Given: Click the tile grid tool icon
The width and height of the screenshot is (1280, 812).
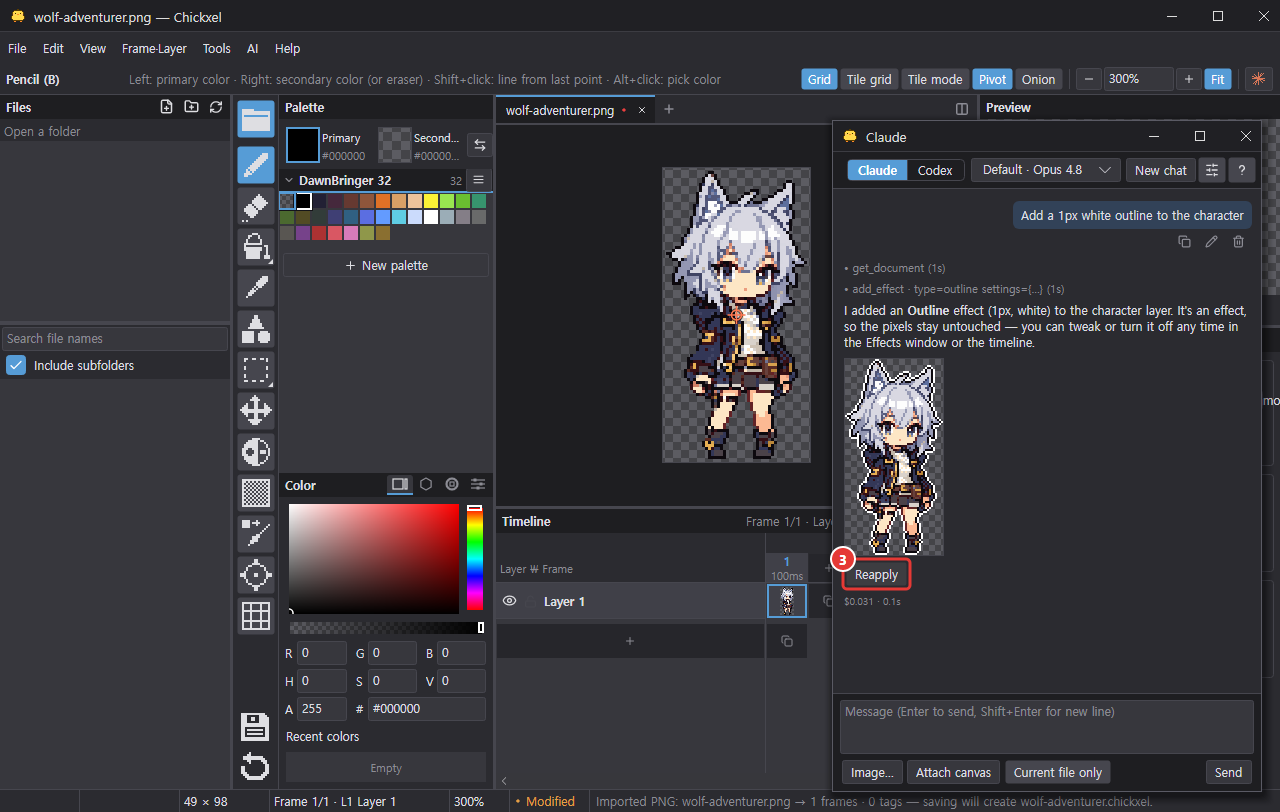Looking at the screenshot, I should pos(256,616).
